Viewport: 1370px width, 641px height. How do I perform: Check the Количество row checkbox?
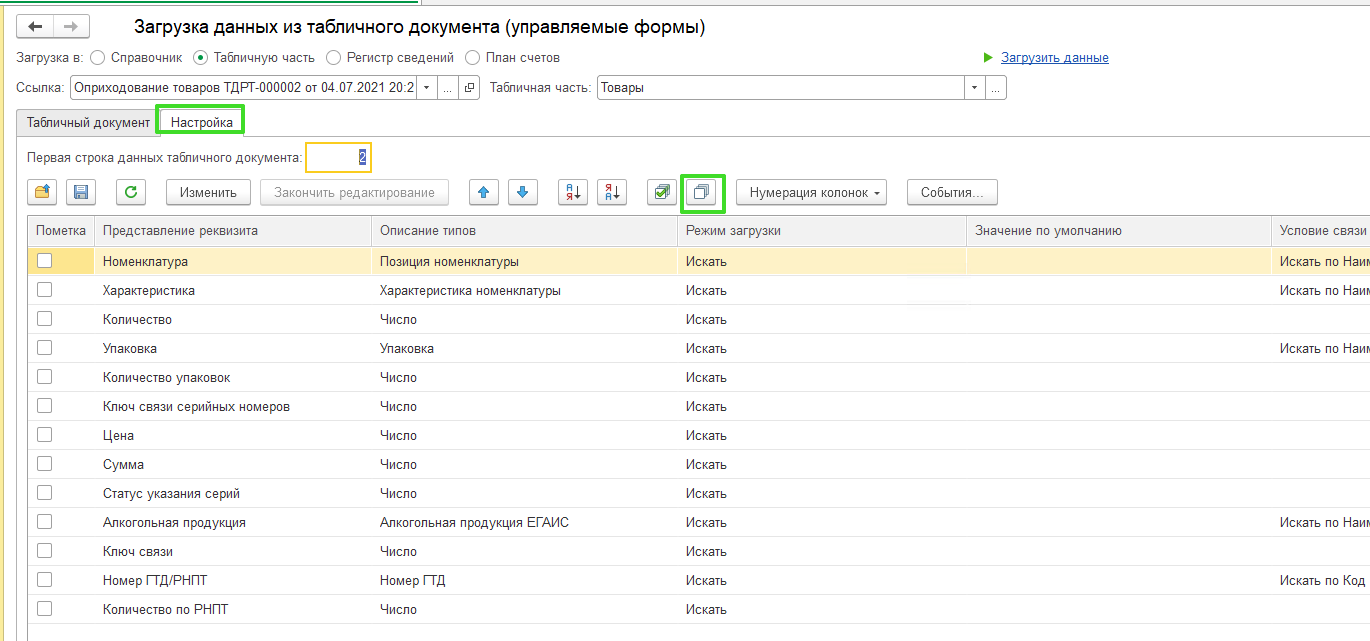point(44,319)
